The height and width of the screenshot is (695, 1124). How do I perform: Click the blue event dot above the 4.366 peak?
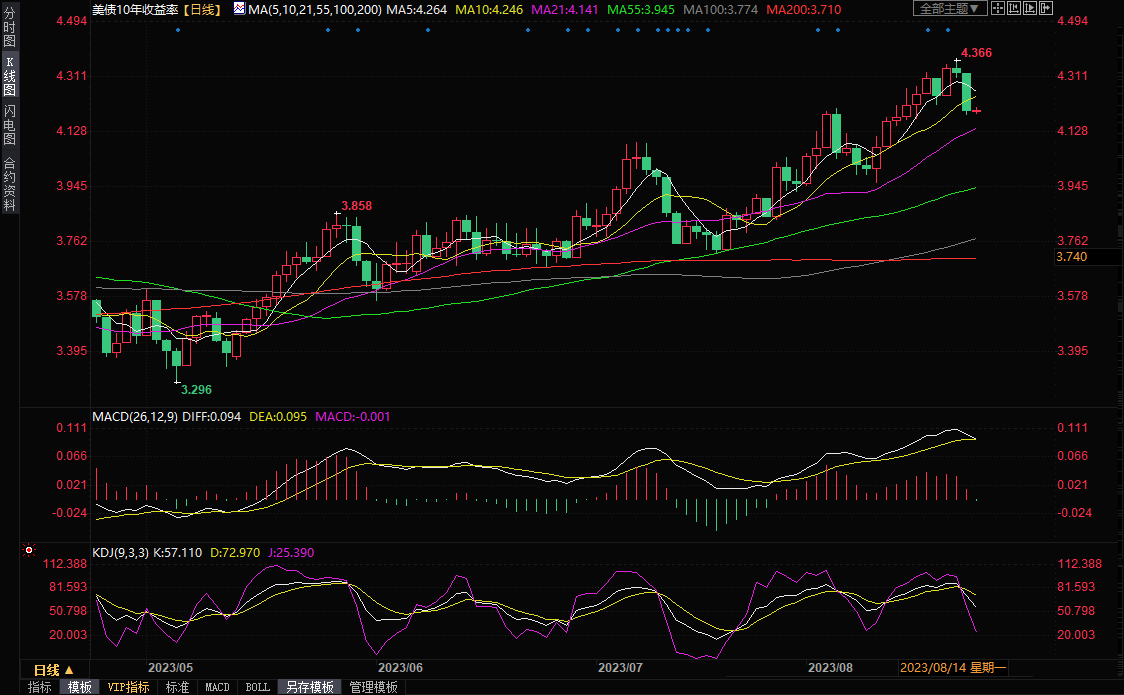pyautogui.click(x=946, y=30)
